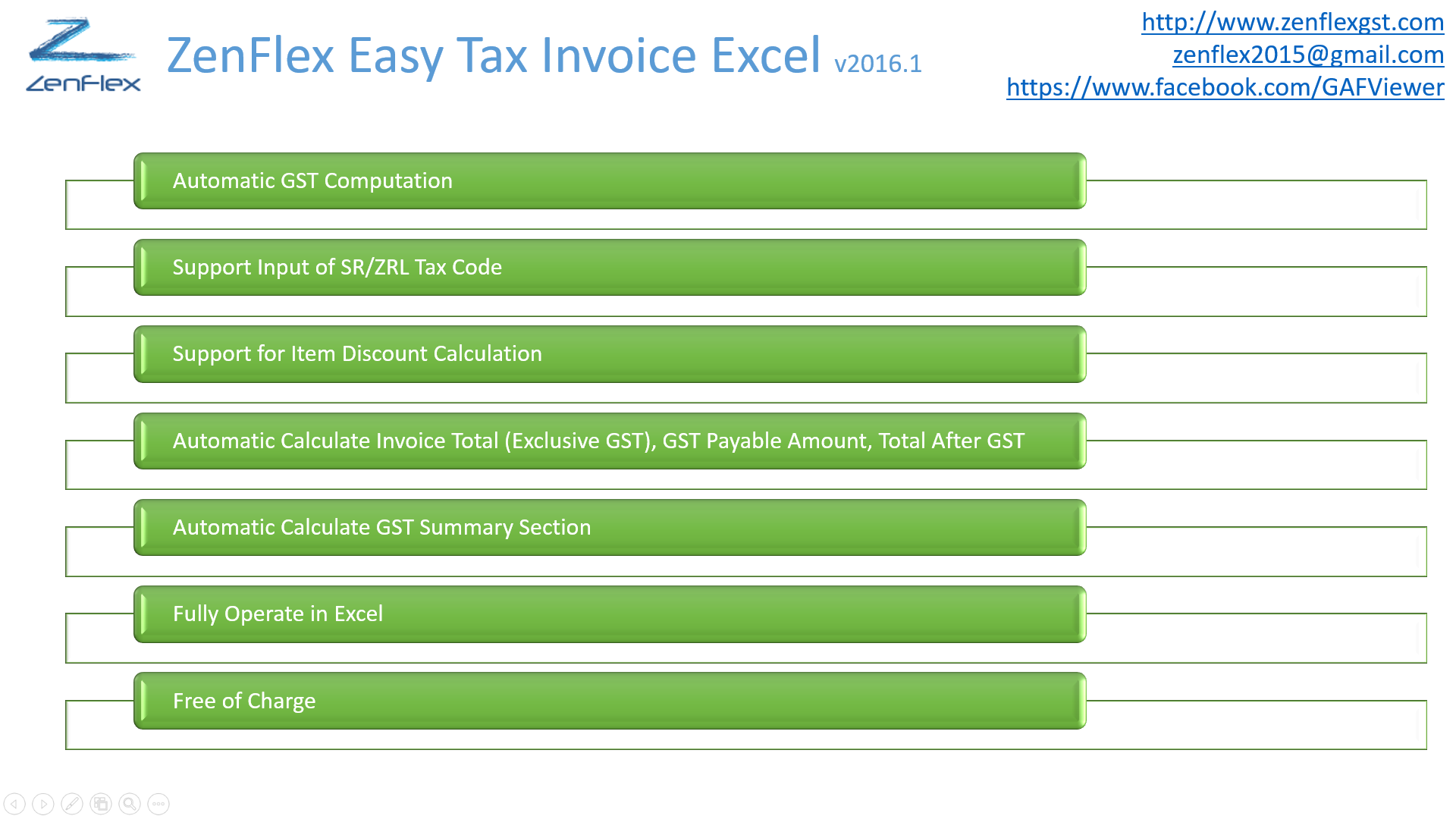Show all slides grid view

point(101,803)
